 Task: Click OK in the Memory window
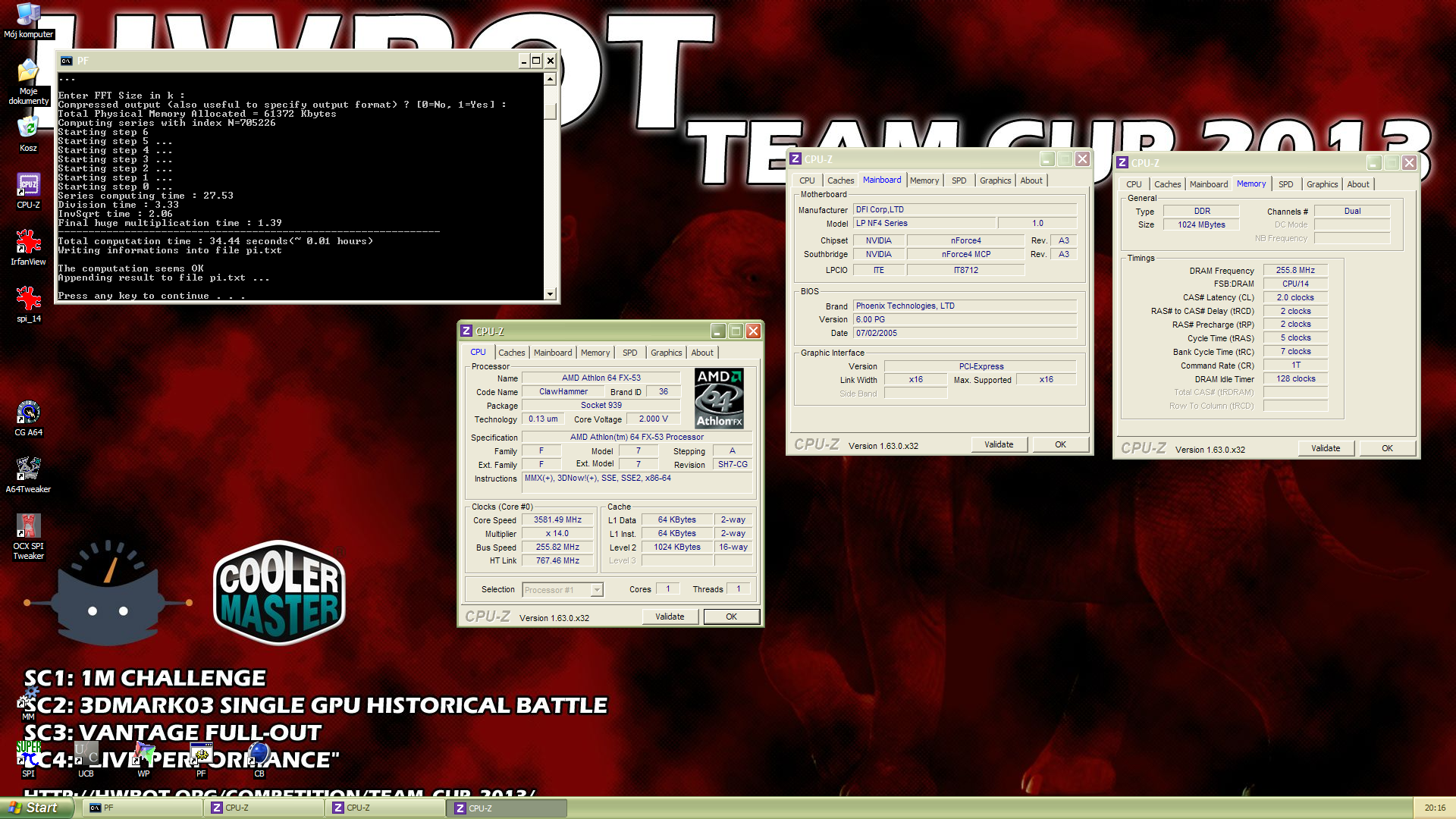[x=1387, y=448]
